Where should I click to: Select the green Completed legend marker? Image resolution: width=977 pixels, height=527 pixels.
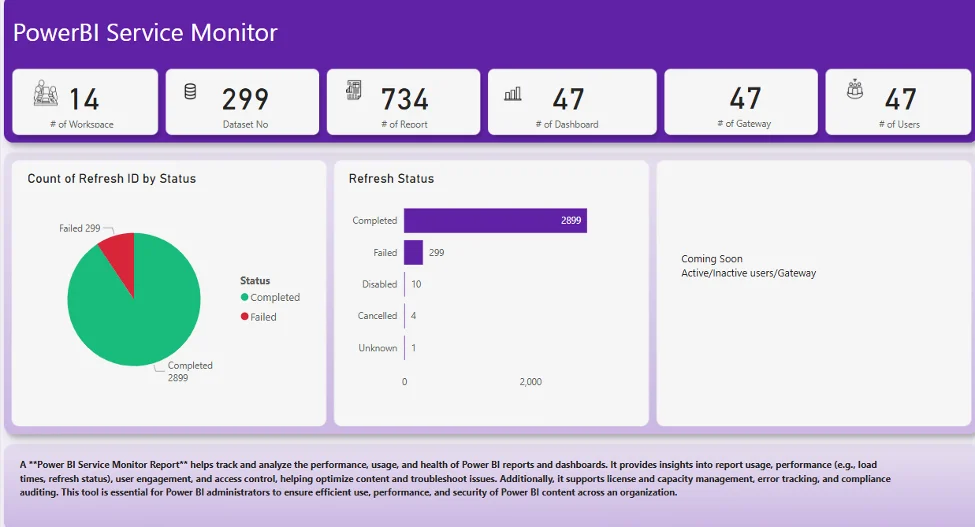click(x=245, y=298)
